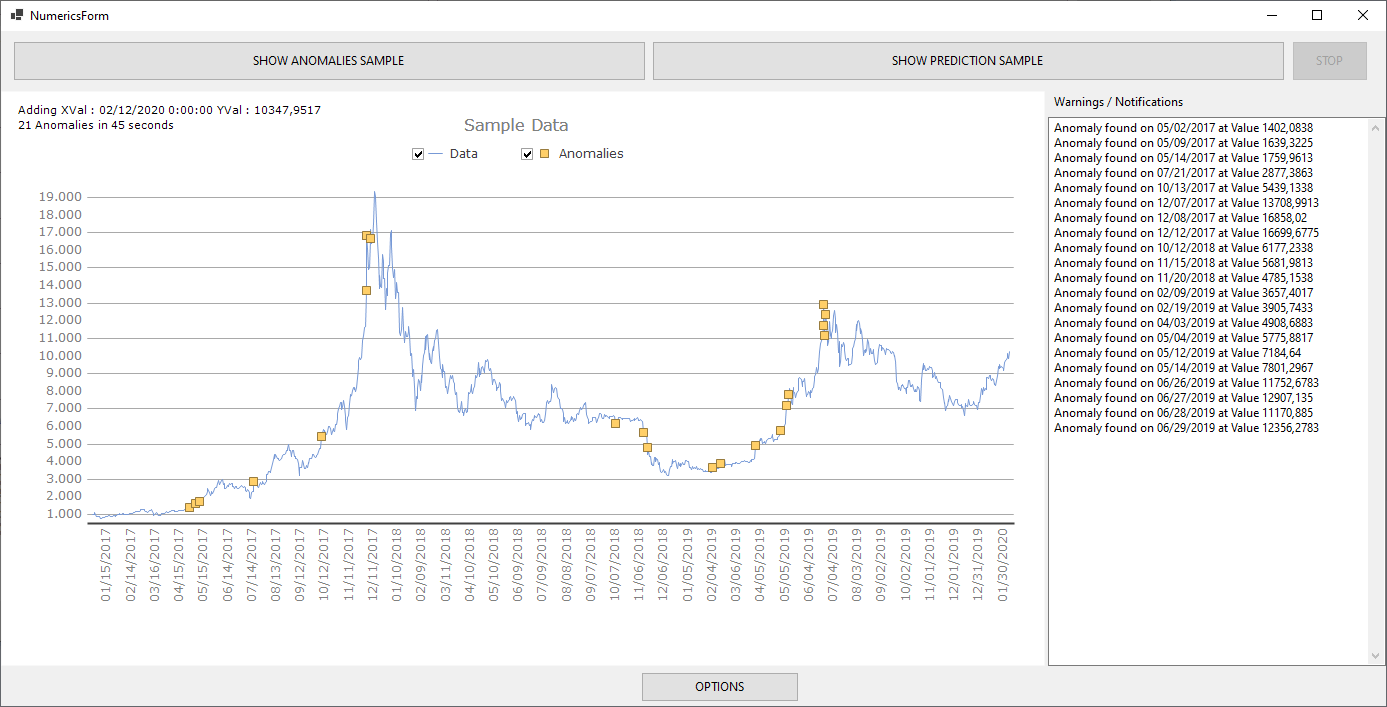1387x707 pixels.
Task: Open the OPTIONS button
Action: pyautogui.click(x=720, y=687)
